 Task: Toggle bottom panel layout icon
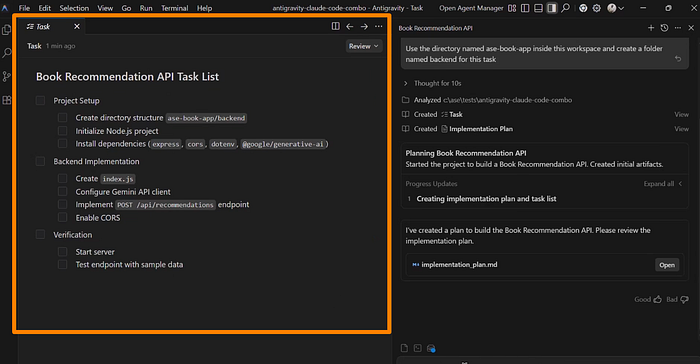pos(538,8)
